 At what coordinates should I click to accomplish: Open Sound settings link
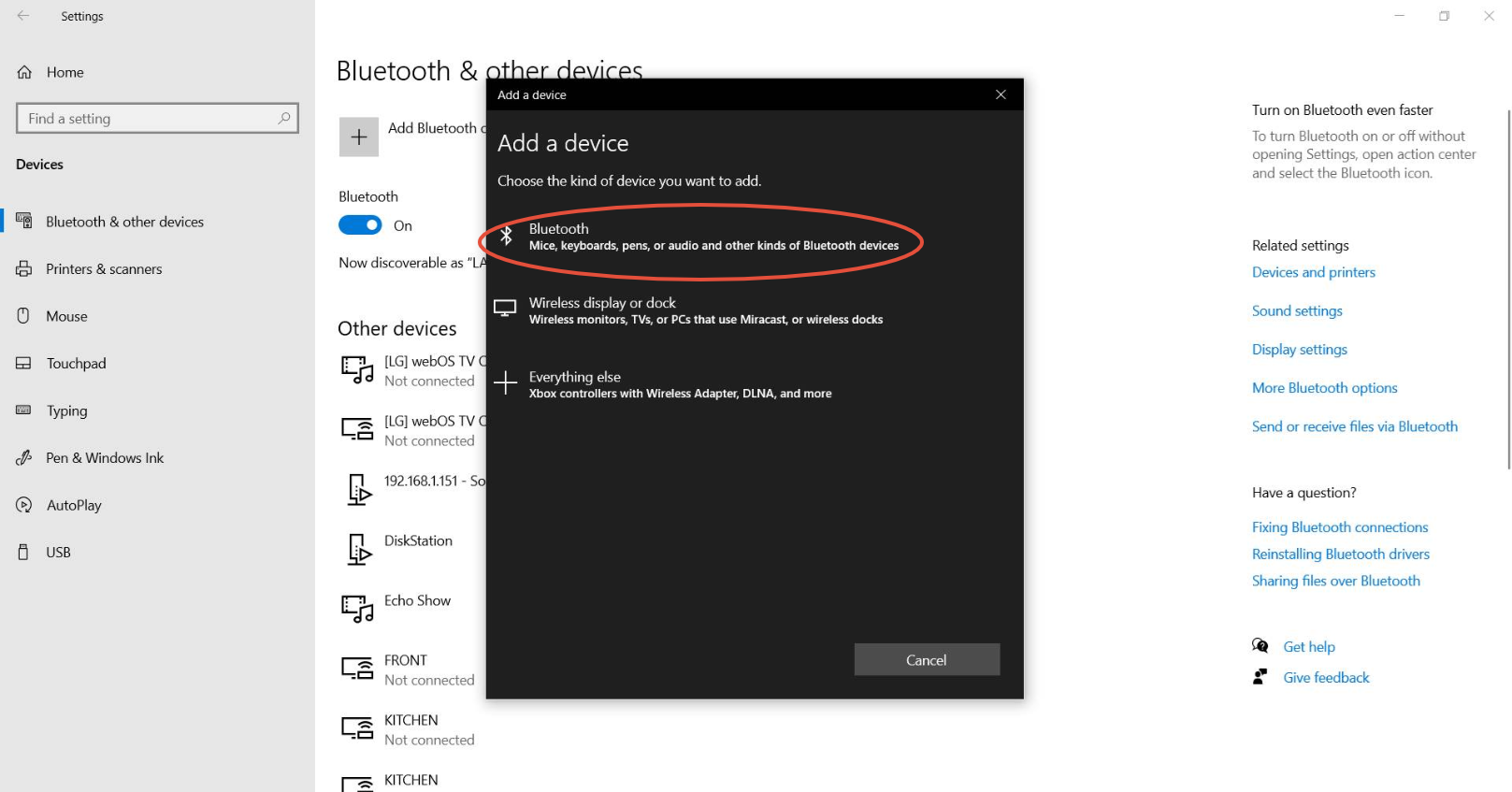pyautogui.click(x=1297, y=310)
